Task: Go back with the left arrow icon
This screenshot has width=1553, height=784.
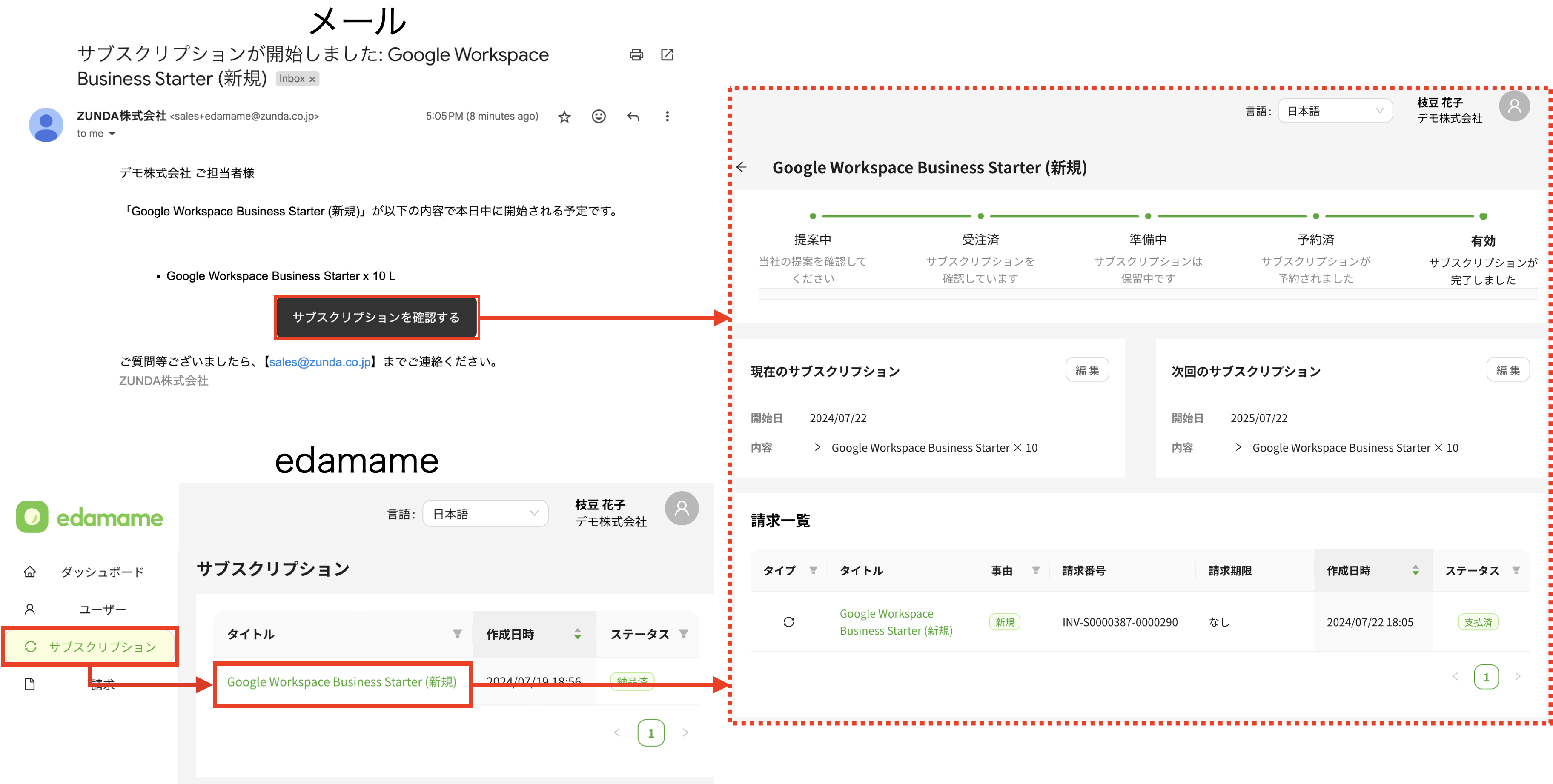Action: (x=742, y=168)
